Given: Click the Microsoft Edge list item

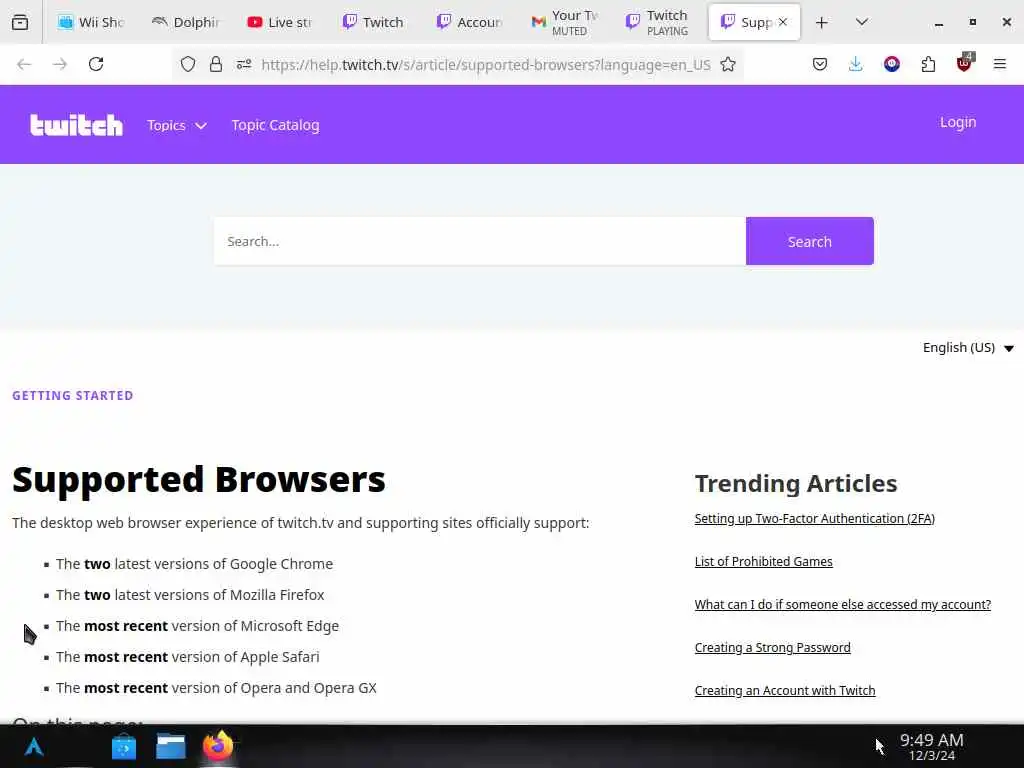Looking at the screenshot, I should [197, 626].
